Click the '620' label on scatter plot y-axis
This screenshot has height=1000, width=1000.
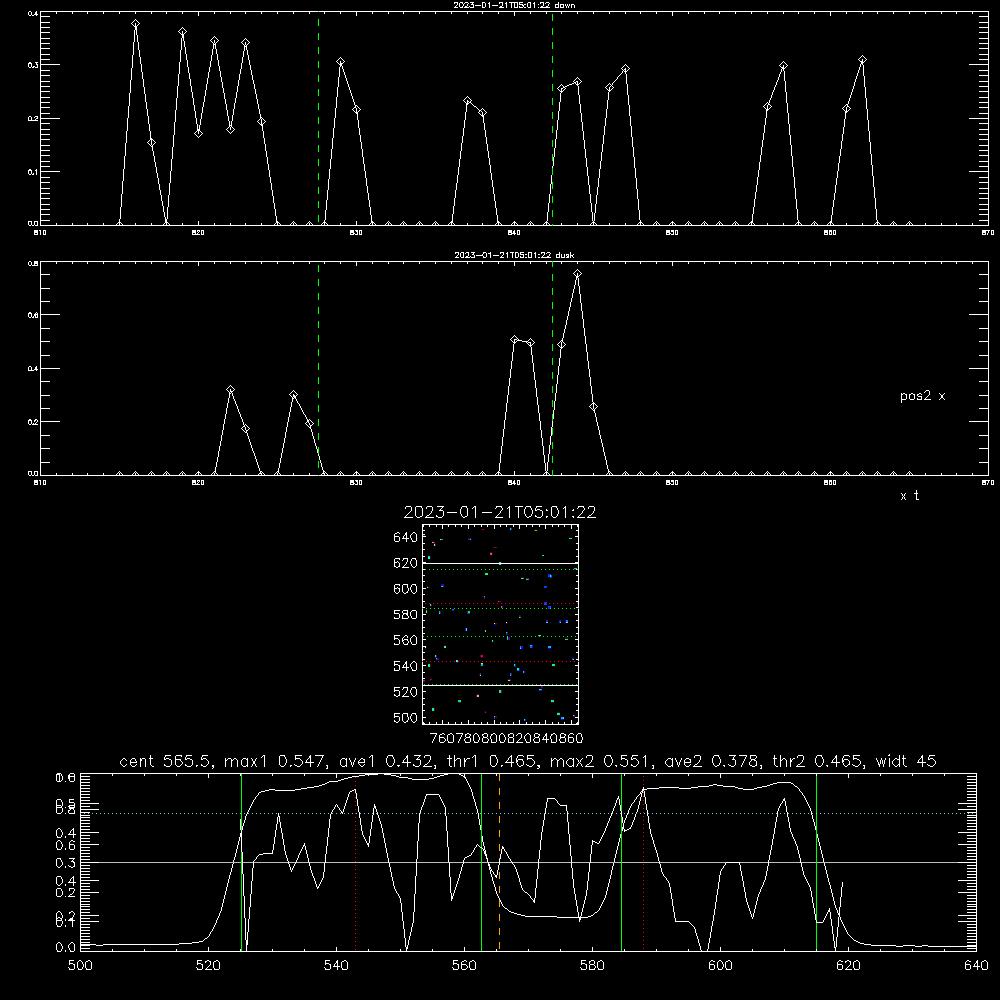(406, 563)
